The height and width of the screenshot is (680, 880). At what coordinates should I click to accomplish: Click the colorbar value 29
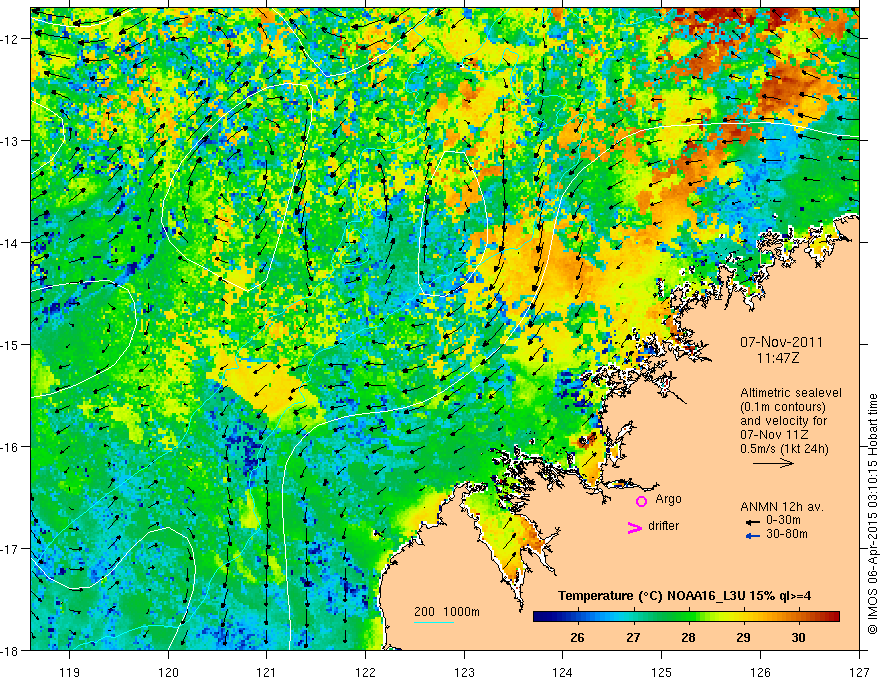[743, 637]
